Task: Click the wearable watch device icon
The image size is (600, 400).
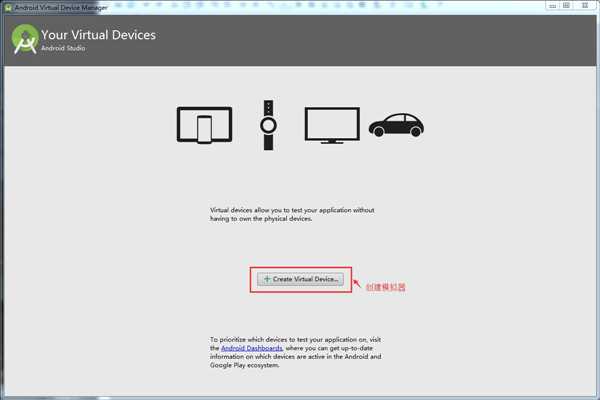Action: click(269, 125)
